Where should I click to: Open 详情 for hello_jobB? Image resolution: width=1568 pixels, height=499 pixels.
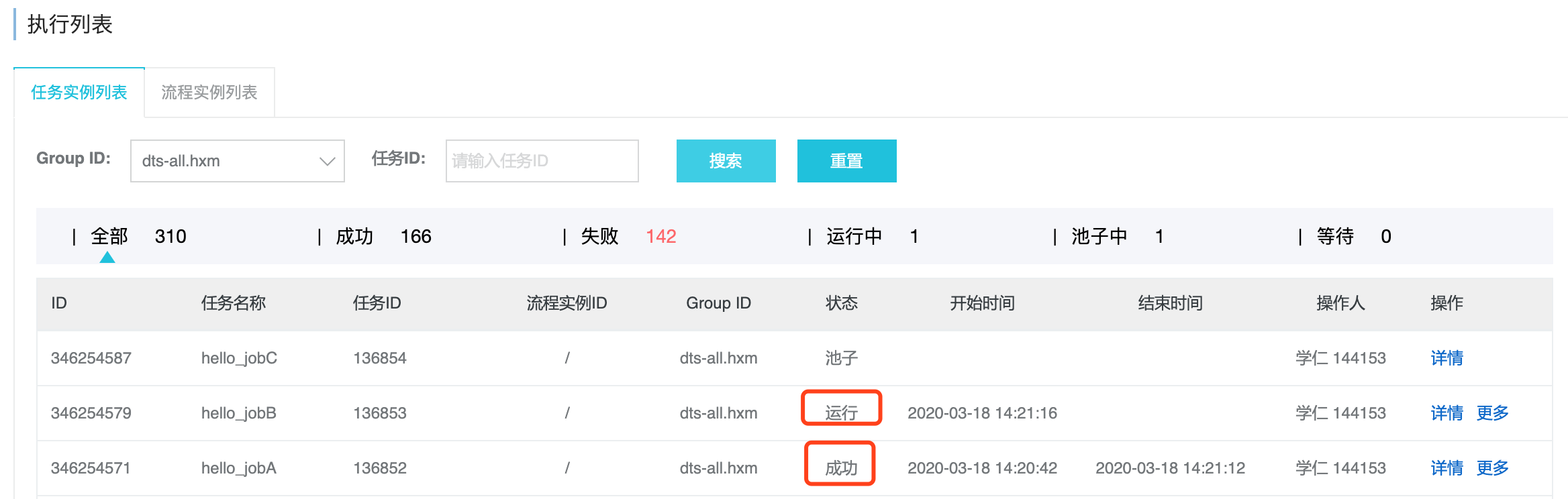[x=1447, y=413]
